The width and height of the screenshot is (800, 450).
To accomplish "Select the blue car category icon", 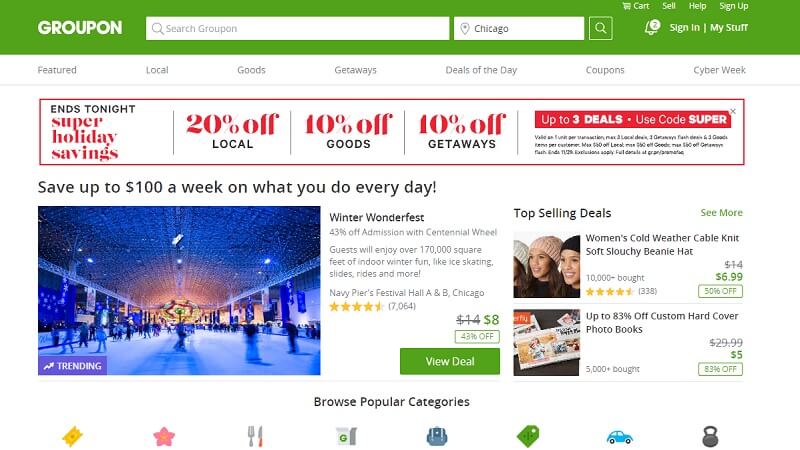I will pos(619,437).
